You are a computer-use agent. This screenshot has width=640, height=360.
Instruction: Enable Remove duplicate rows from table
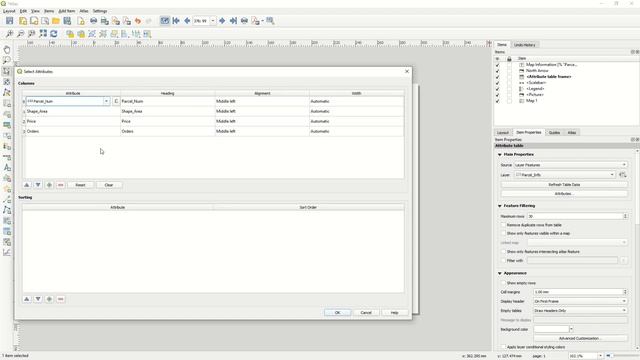tap(503, 225)
